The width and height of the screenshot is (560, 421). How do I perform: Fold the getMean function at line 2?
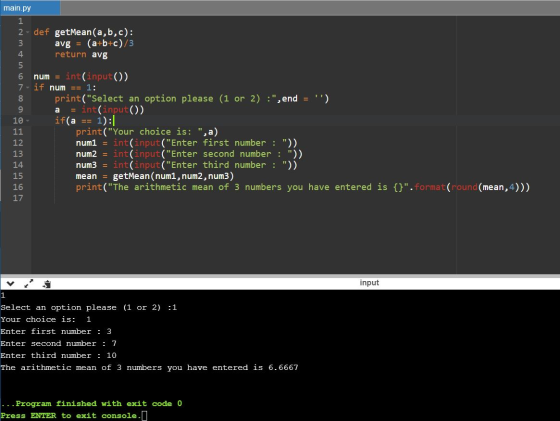click(x=28, y=32)
